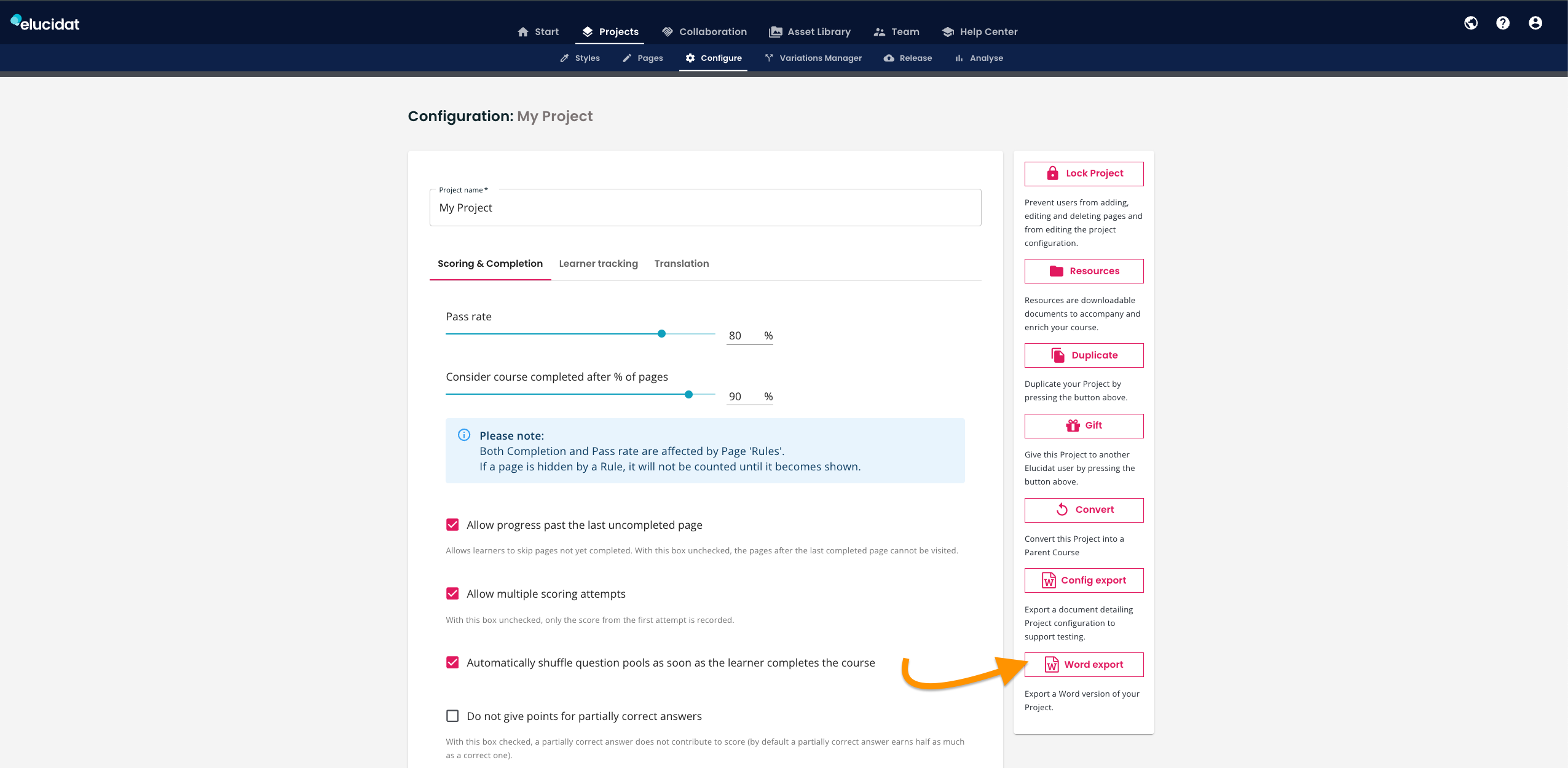The width and height of the screenshot is (1568, 768).
Task: Click the Elucidat logo
Action: click(x=45, y=23)
